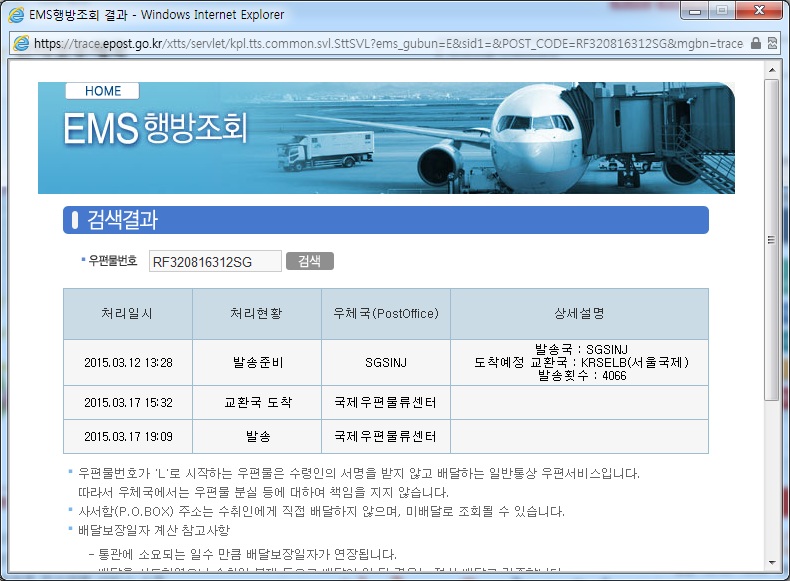Click the 발송횟수 : 4066 detail line
790x581 pixels.
point(582,375)
